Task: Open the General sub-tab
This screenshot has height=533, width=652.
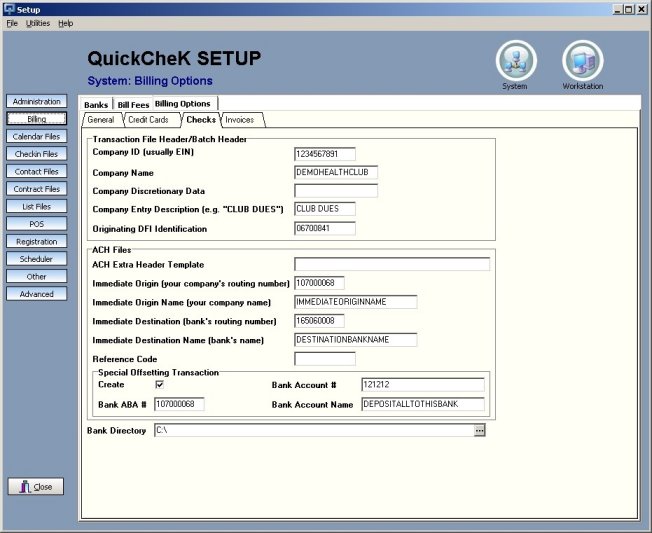Action: tap(100, 120)
